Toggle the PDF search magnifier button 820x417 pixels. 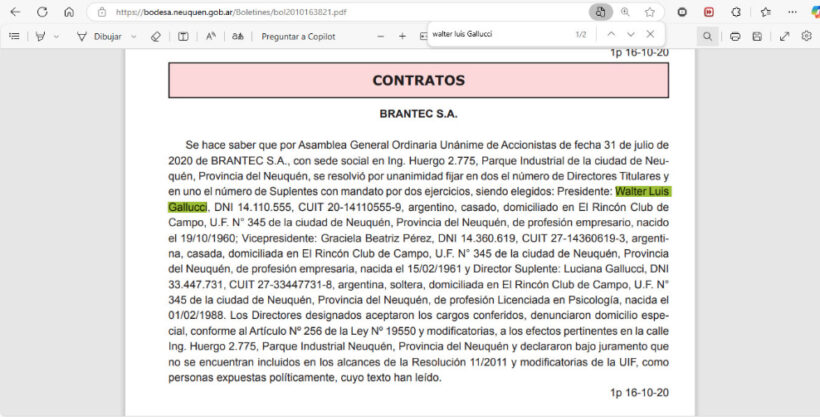click(x=708, y=36)
